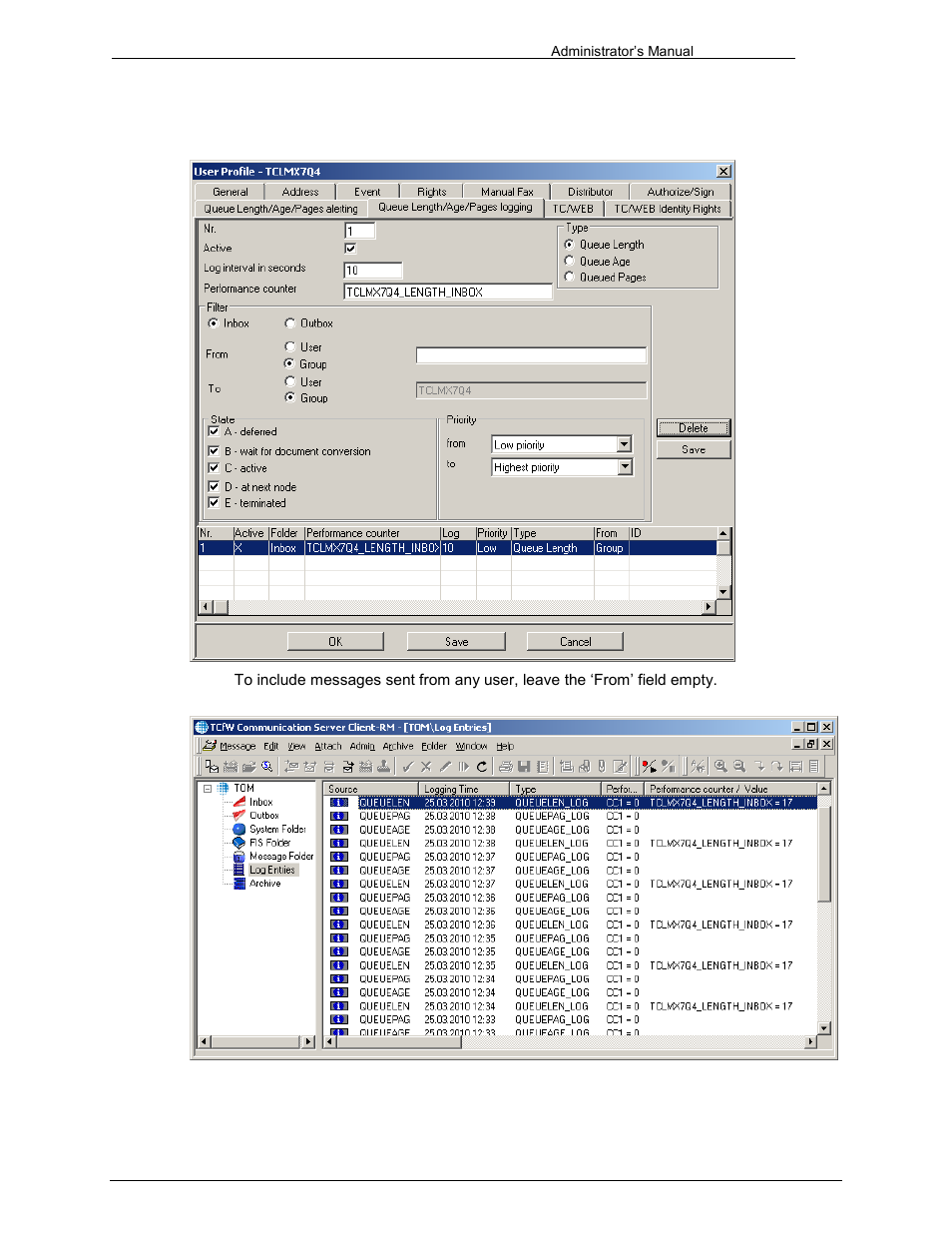Open the priority 'to' Highest priority dropdown
Image resolution: width=952 pixels, height=1233 pixels.
[625, 467]
